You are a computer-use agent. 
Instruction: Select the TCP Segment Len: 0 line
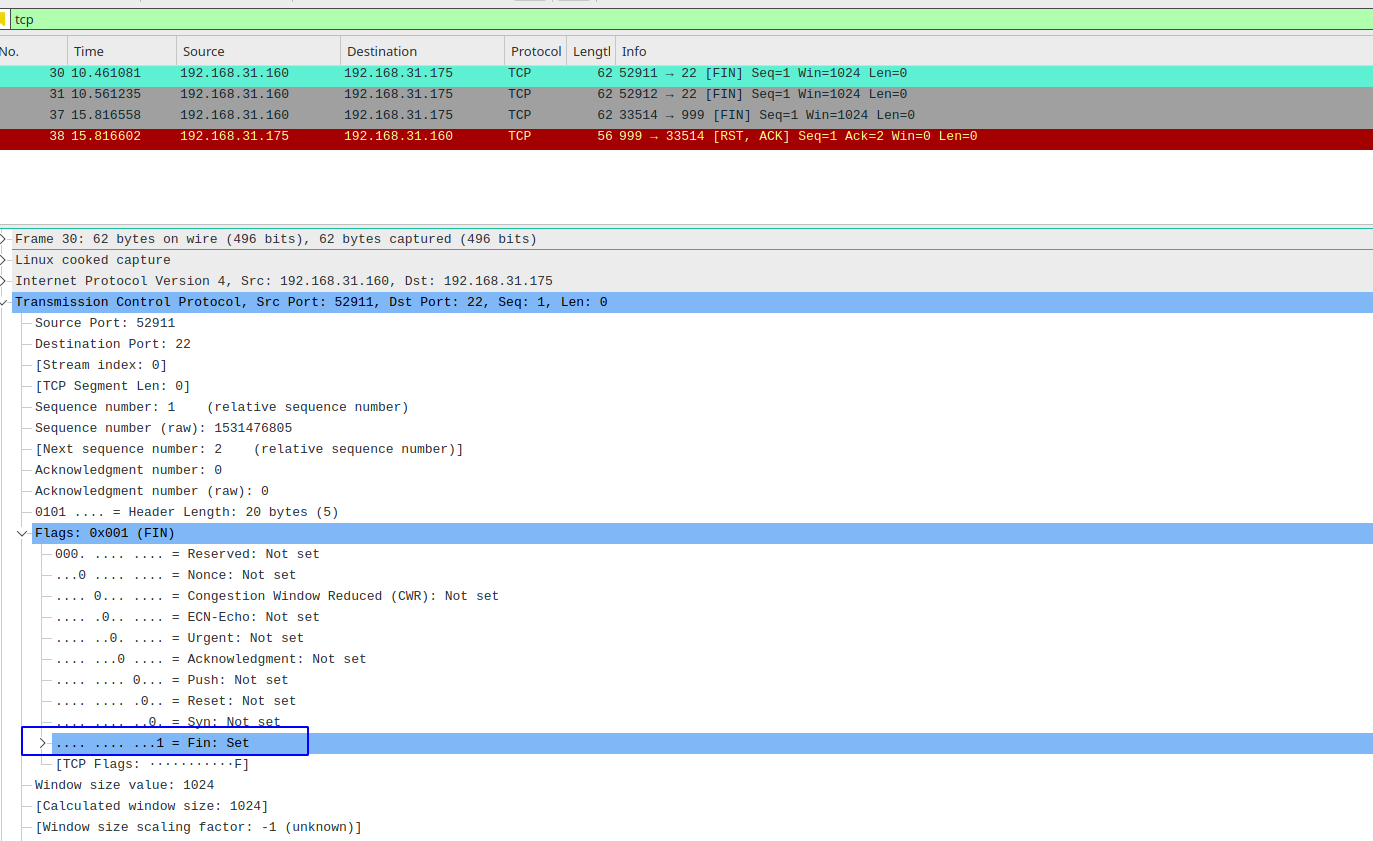pos(113,386)
